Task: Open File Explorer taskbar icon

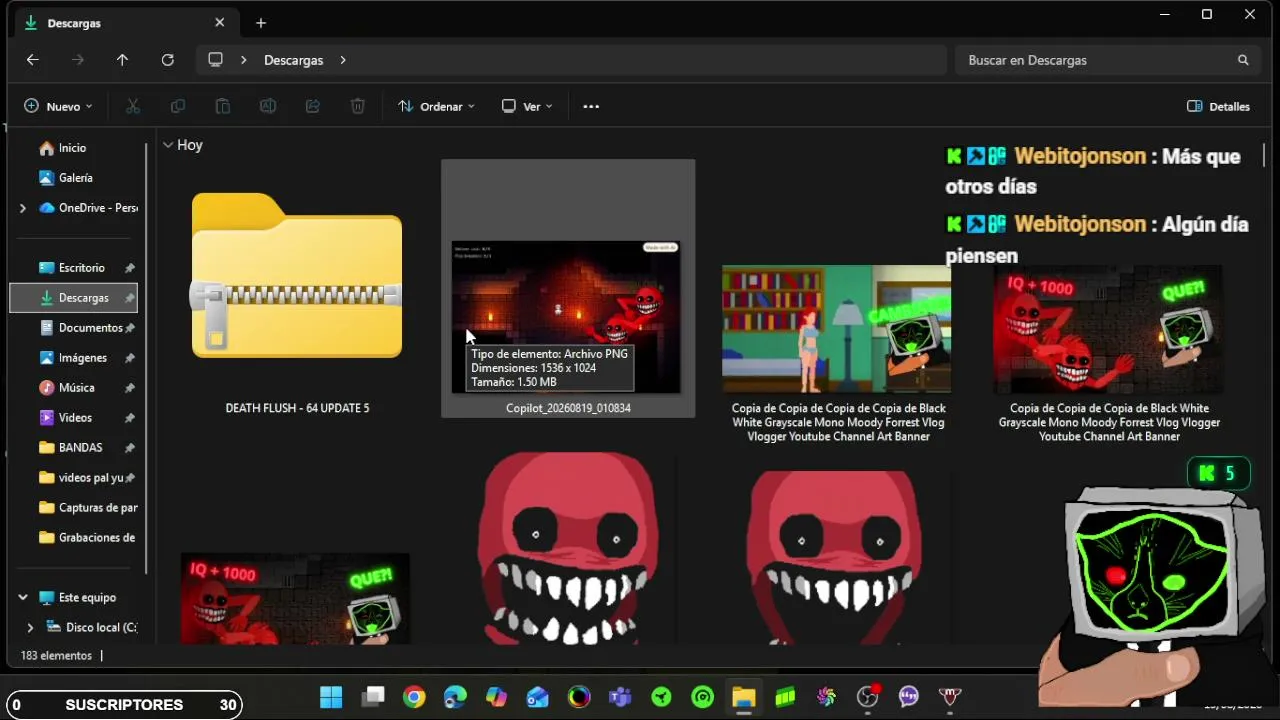Action: [x=743, y=697]
